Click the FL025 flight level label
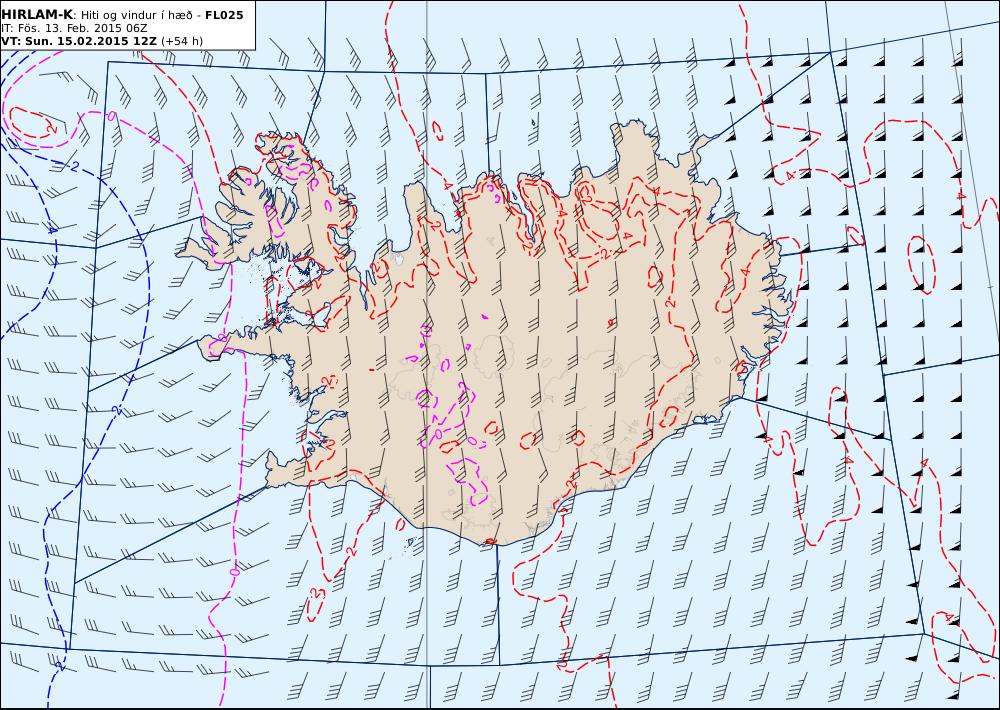Viewport: 1000px width, 710px height. [x=224, y=15]
